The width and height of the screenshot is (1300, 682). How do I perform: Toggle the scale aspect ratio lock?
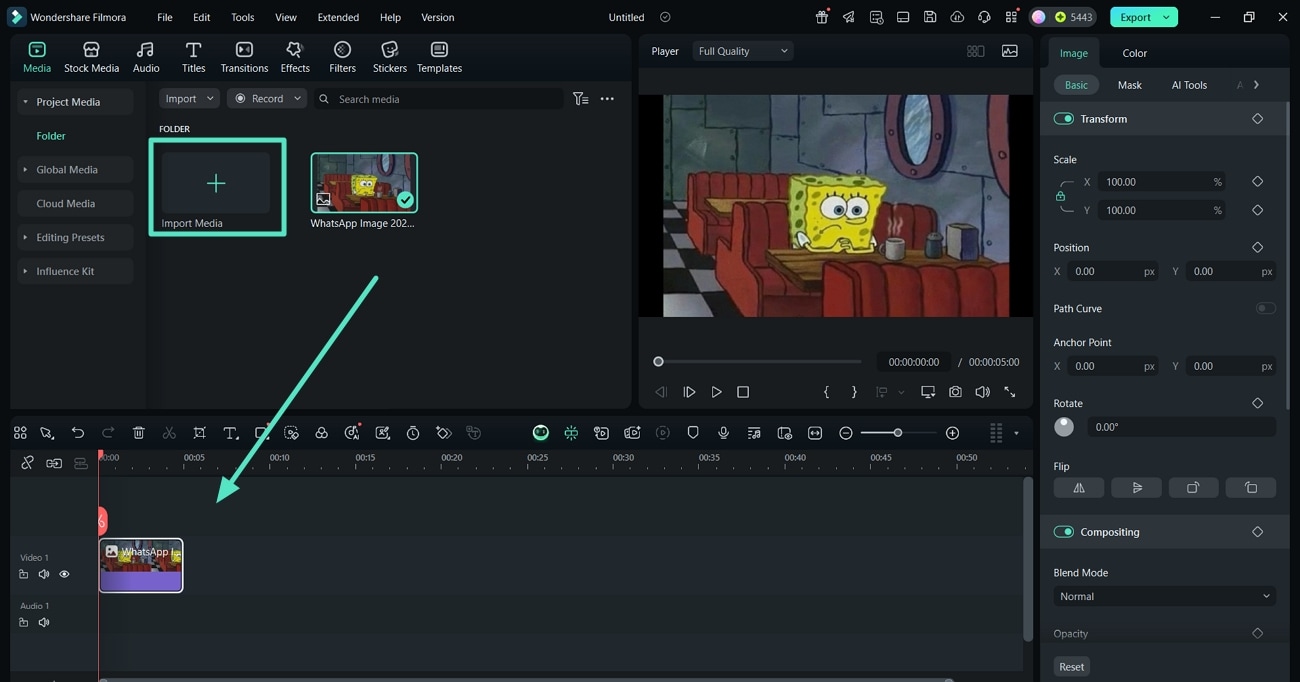tap(1060, 196)
